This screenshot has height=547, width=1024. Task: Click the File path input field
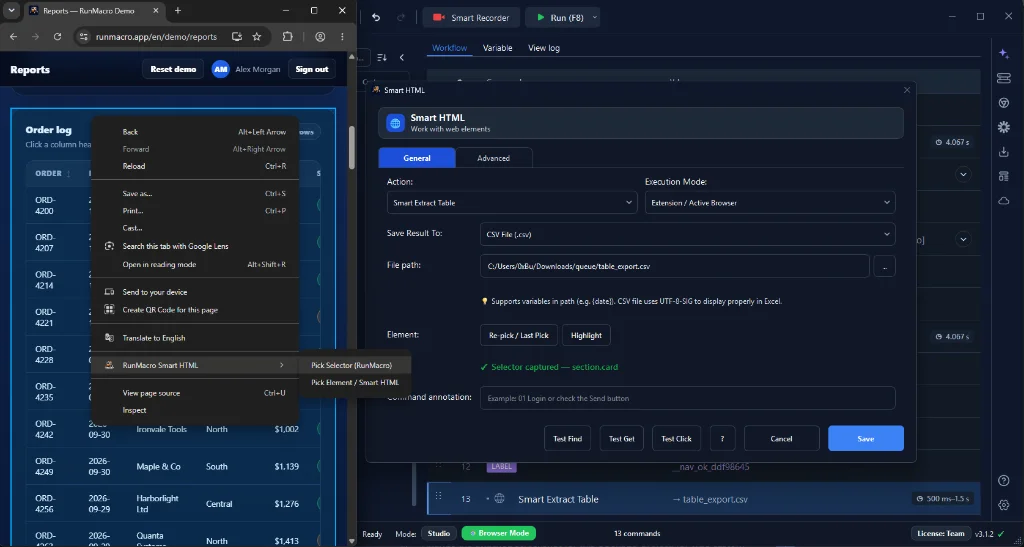point(675,266)
